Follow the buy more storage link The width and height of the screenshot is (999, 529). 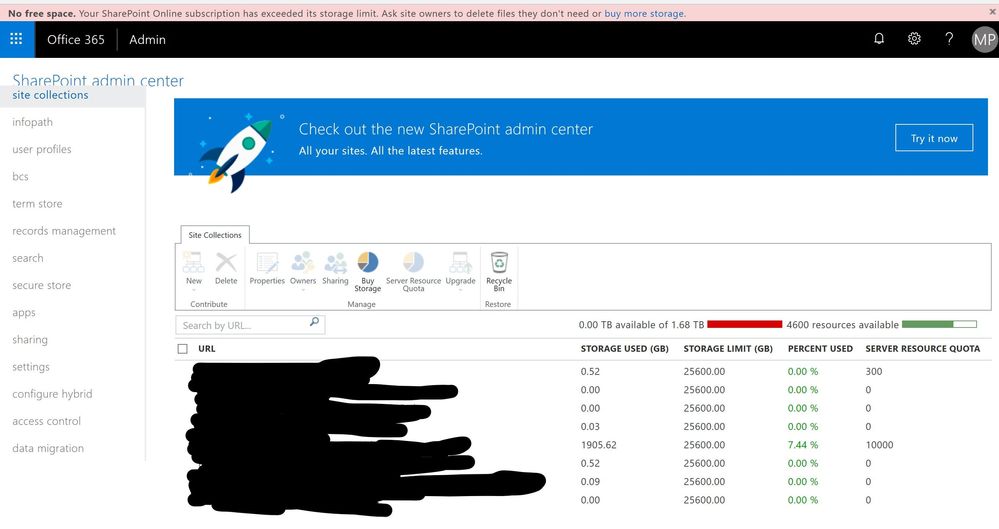coord(644,13)
